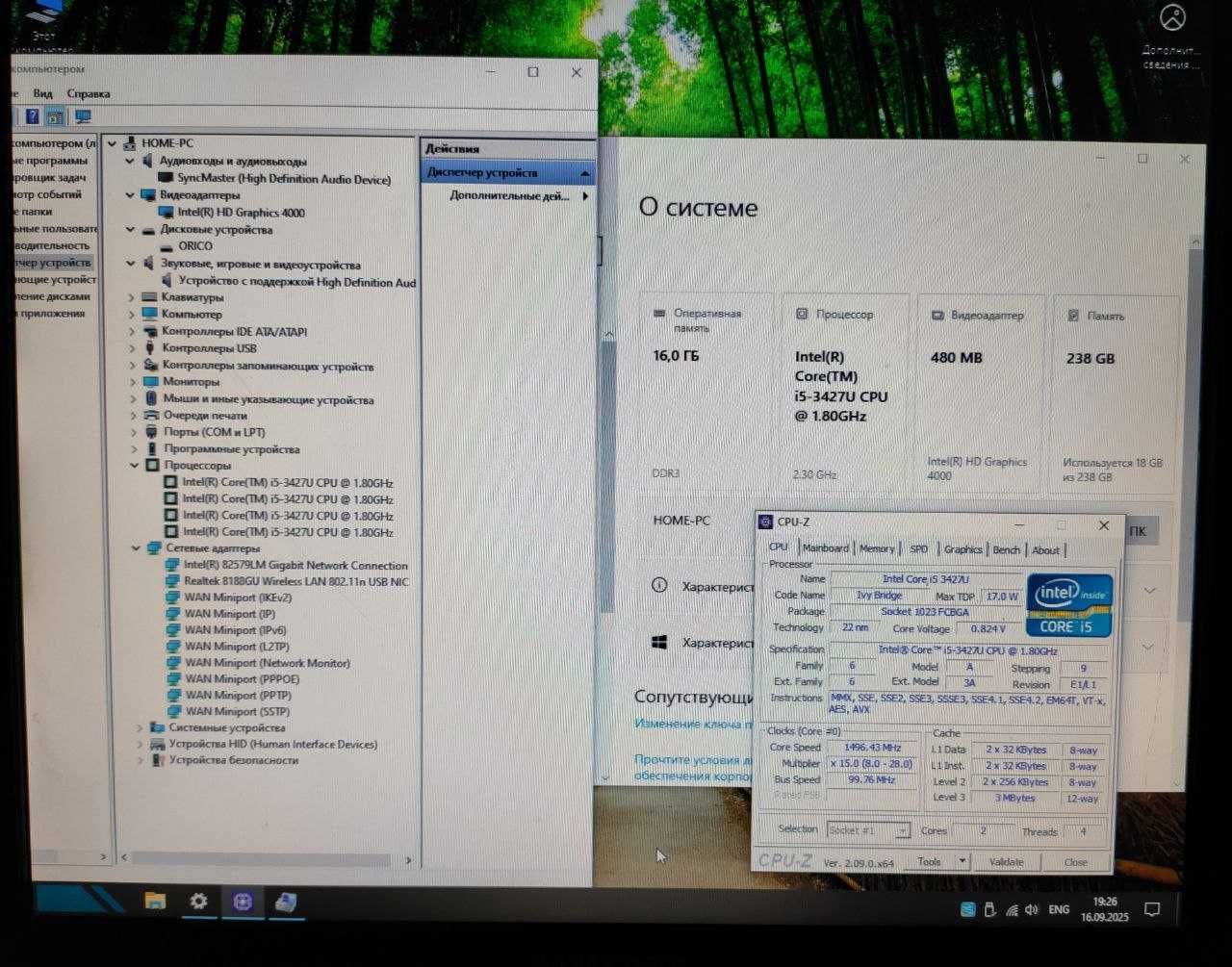Click device tree horizontal scrollbar
This screenshot has width=1232, height=967.
[260, 859]
